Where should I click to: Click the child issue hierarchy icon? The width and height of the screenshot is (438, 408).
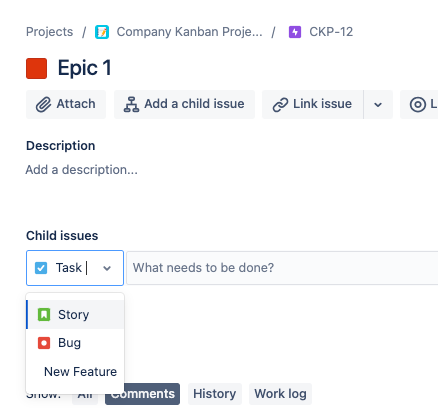click(x=131, y=104)
